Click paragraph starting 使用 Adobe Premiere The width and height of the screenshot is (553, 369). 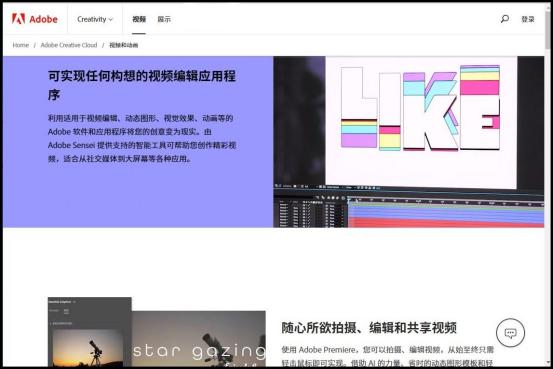point(388,356)
